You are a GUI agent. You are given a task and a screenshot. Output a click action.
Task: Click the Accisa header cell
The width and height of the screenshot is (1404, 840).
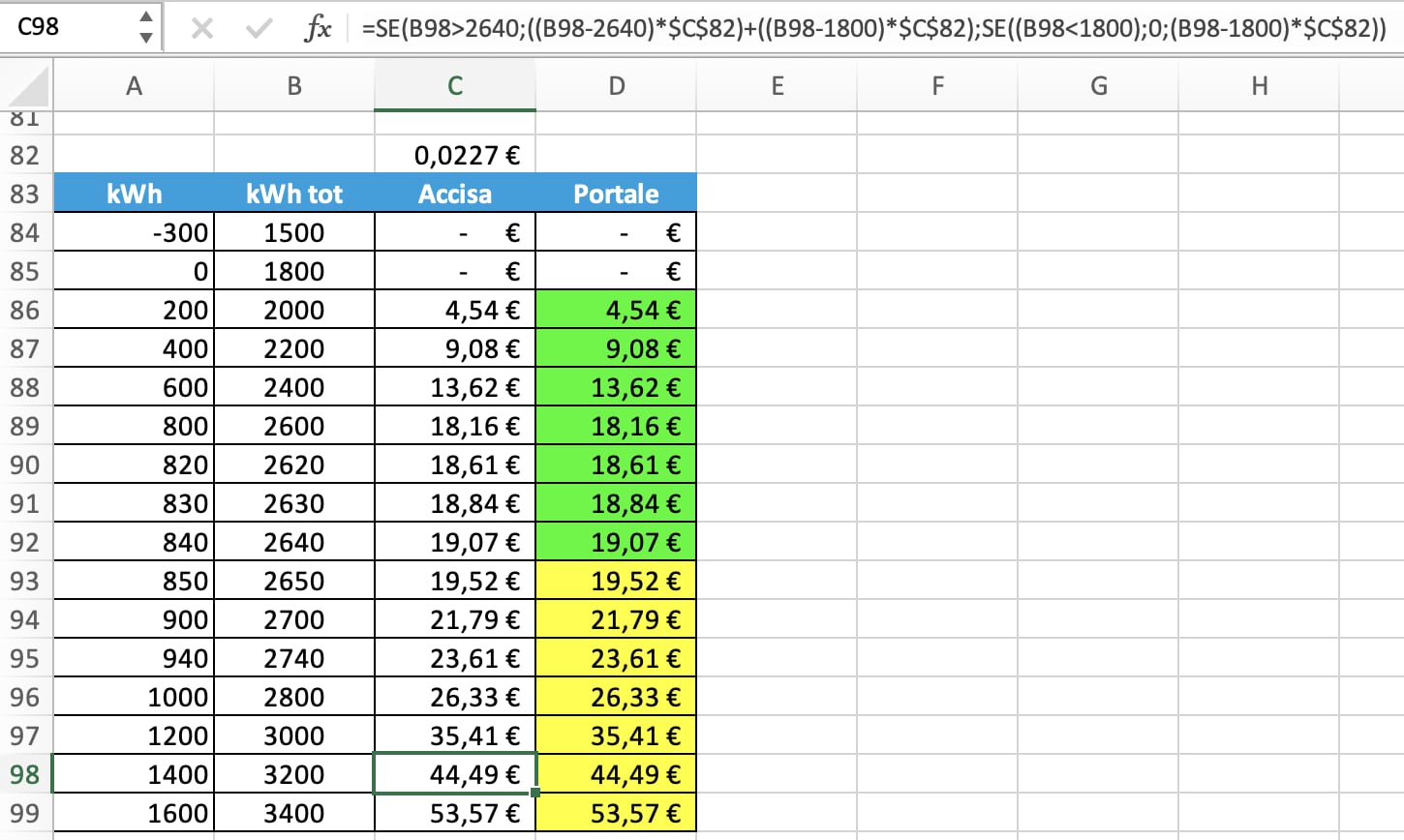455,194
